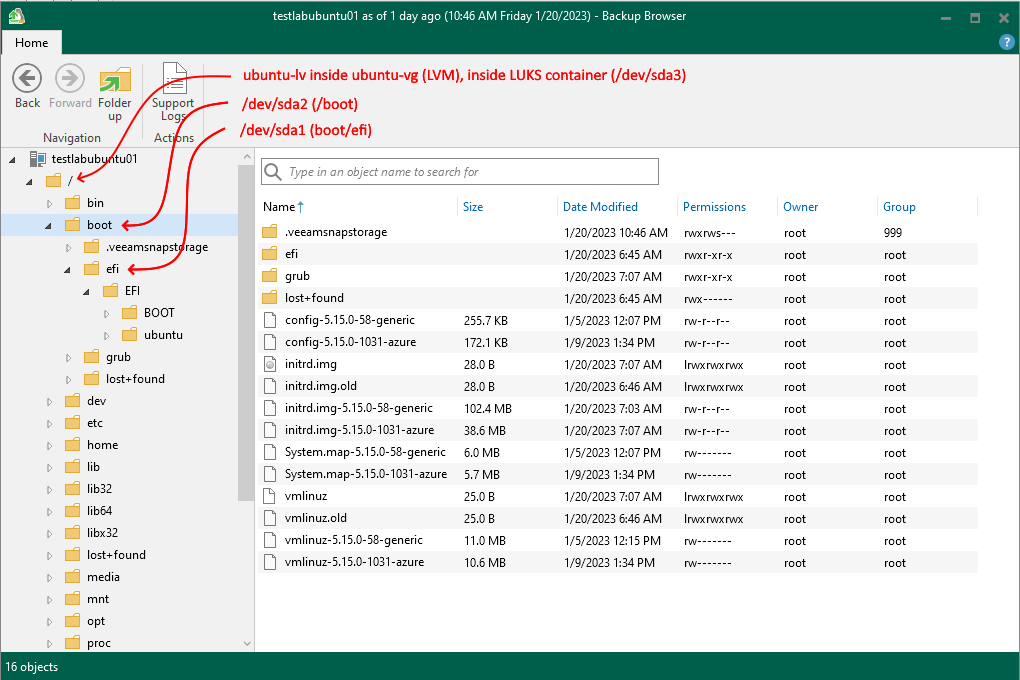The height and width of the screenshot is (680, 1020).
Task: Open the .veeamsnapstorage folder icon in file list
Action: tap(269, 232)
